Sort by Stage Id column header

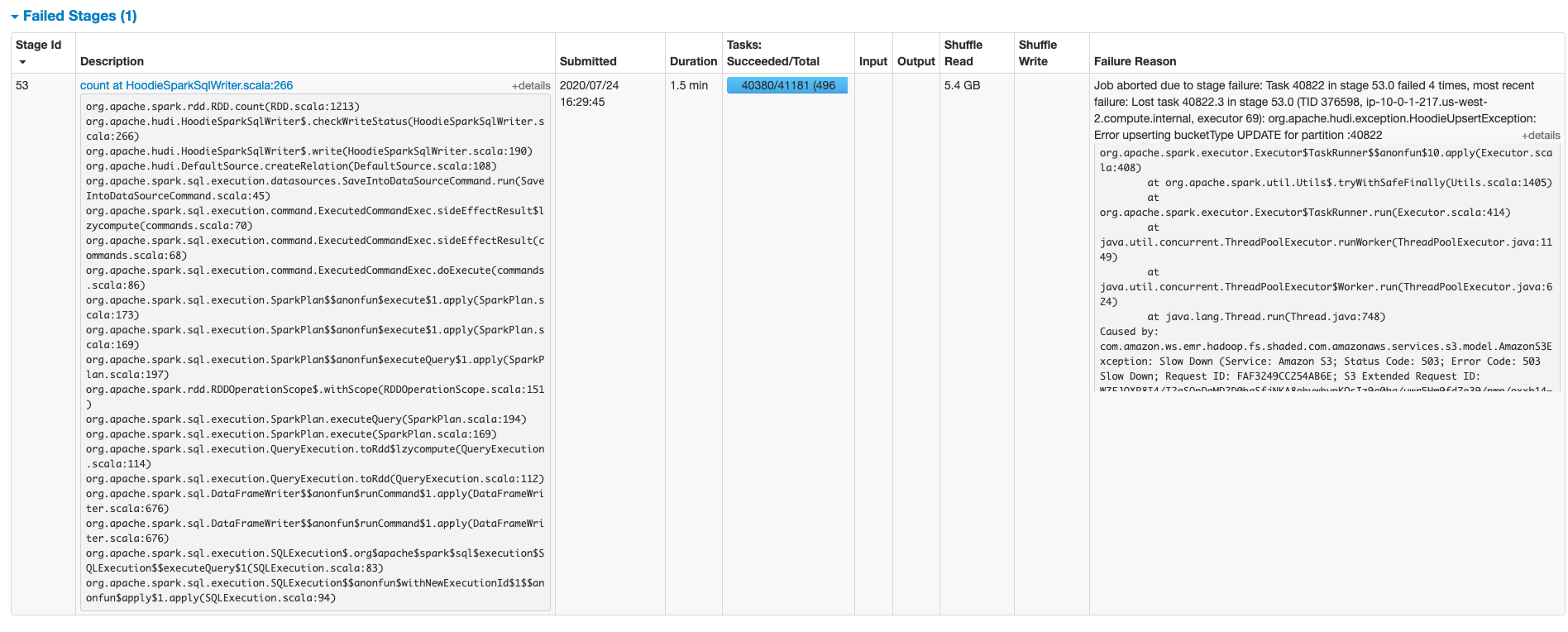[x=38, y=45]
